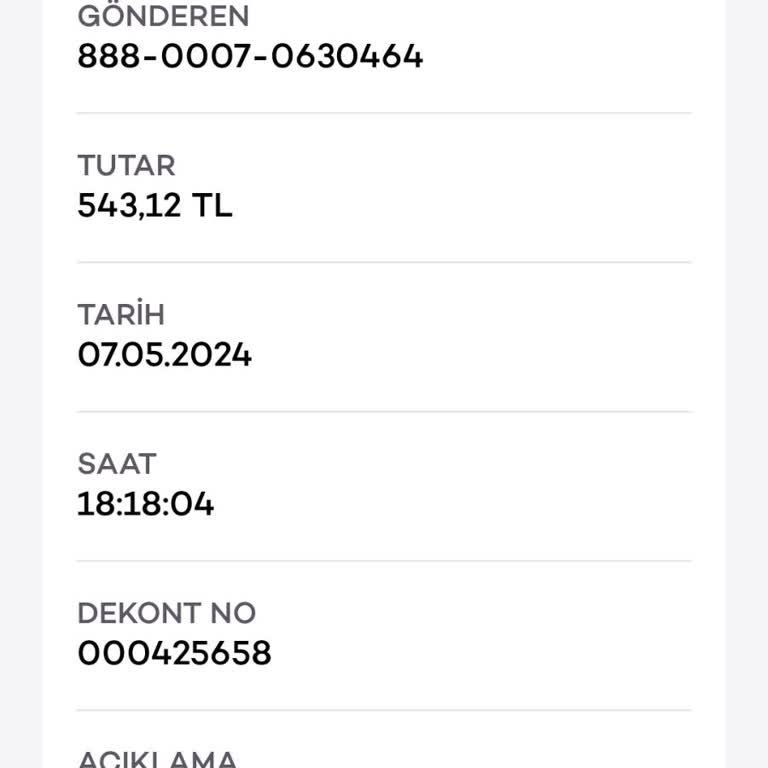Tap the partially visible AÇIKLAMA label

point(157,759)
